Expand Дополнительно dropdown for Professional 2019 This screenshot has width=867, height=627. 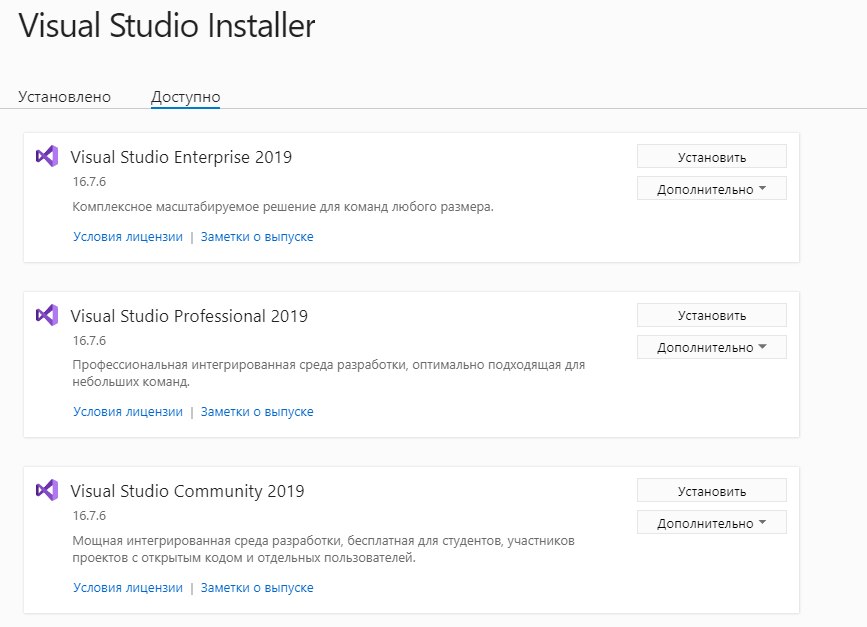tap(712, 347)
